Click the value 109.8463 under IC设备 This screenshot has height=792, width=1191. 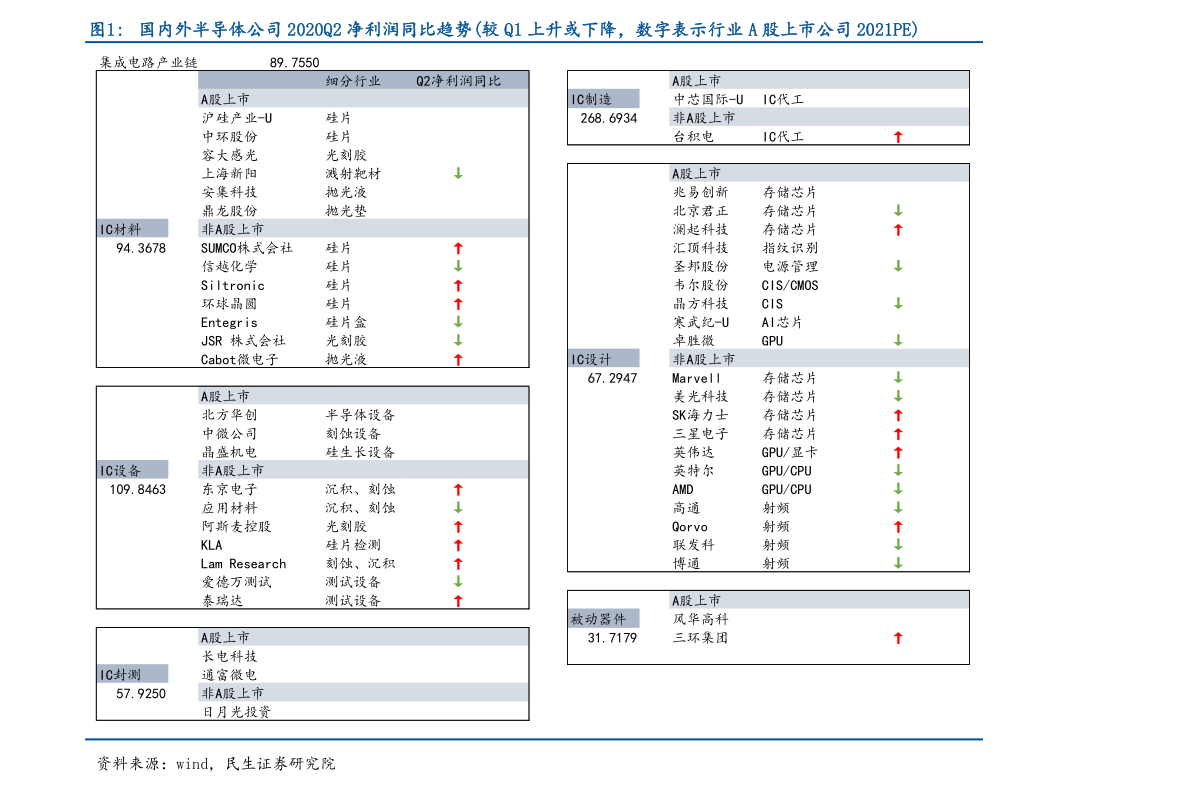click(137, 490)
